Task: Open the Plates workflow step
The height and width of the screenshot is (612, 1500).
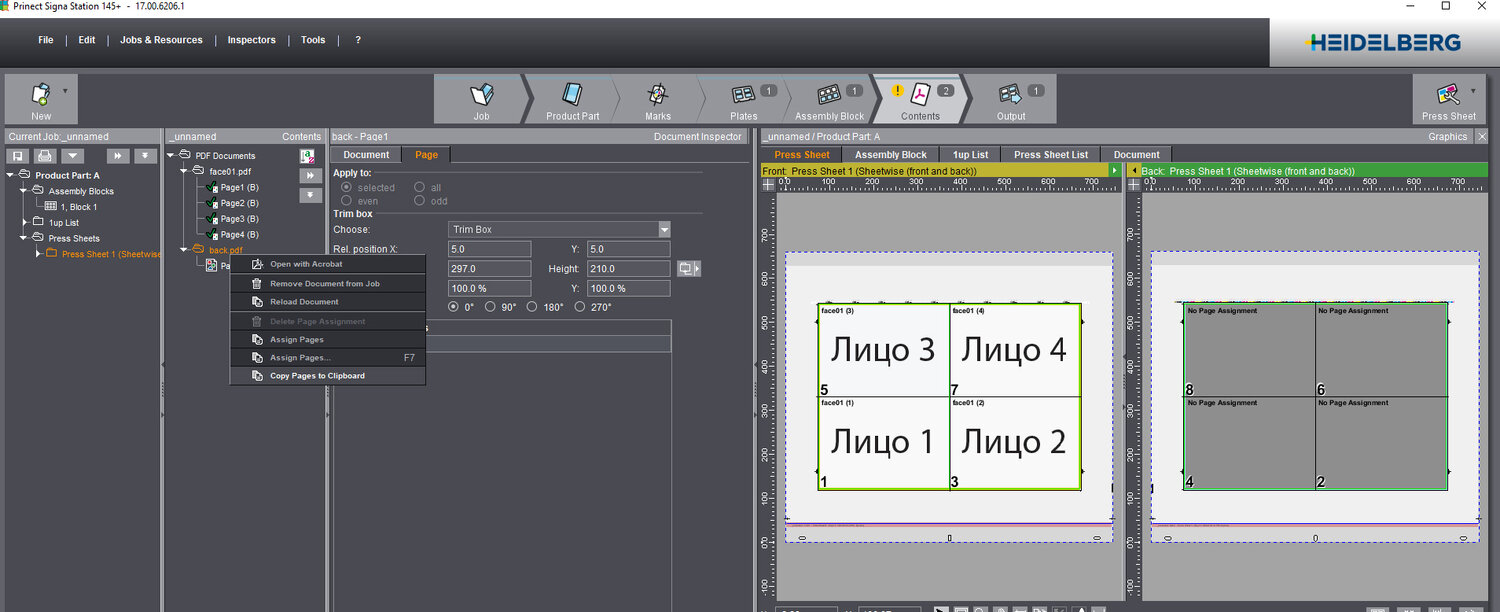Action: point(744,99)
